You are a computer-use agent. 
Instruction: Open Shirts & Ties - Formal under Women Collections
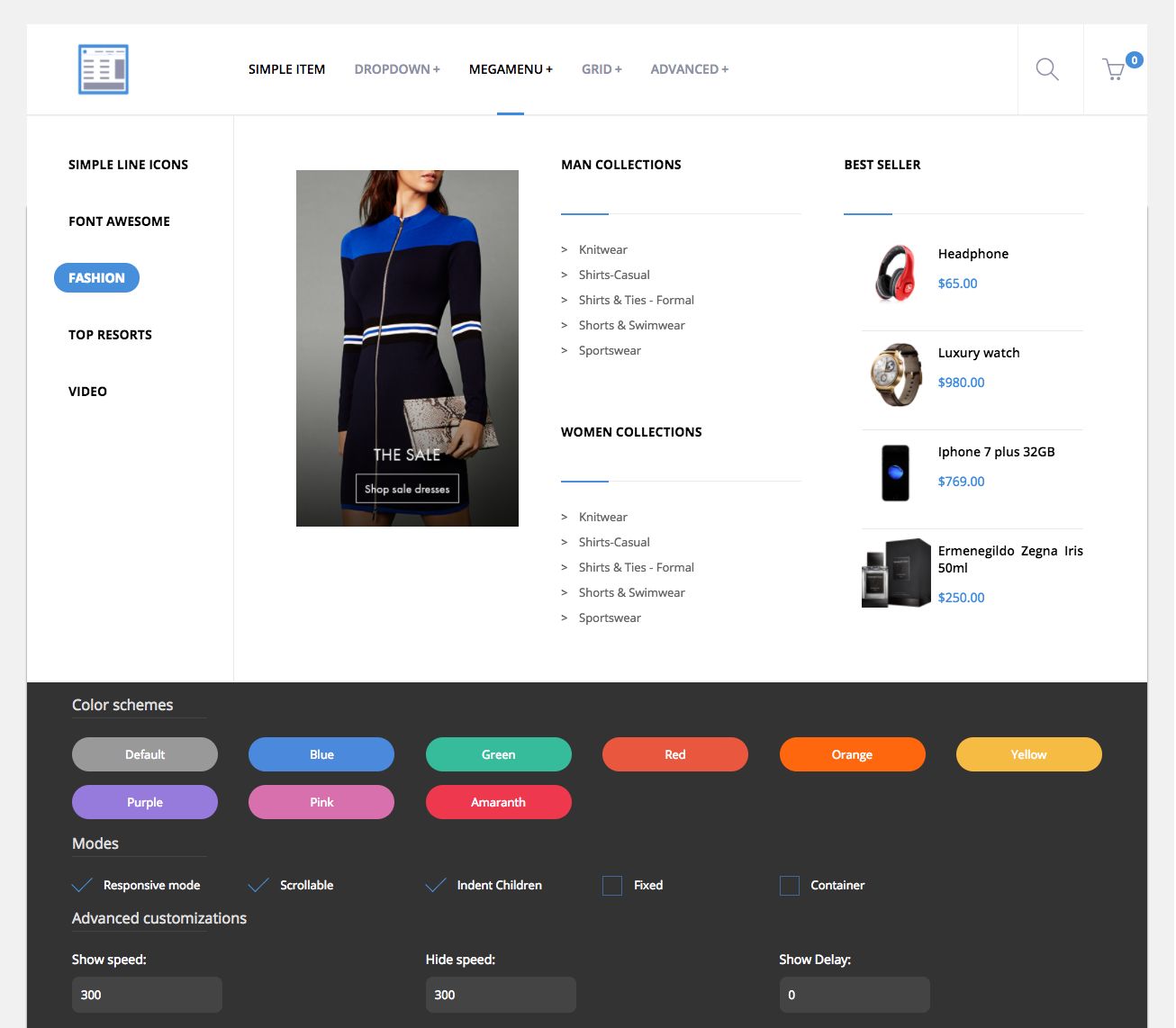pos(636,567)
